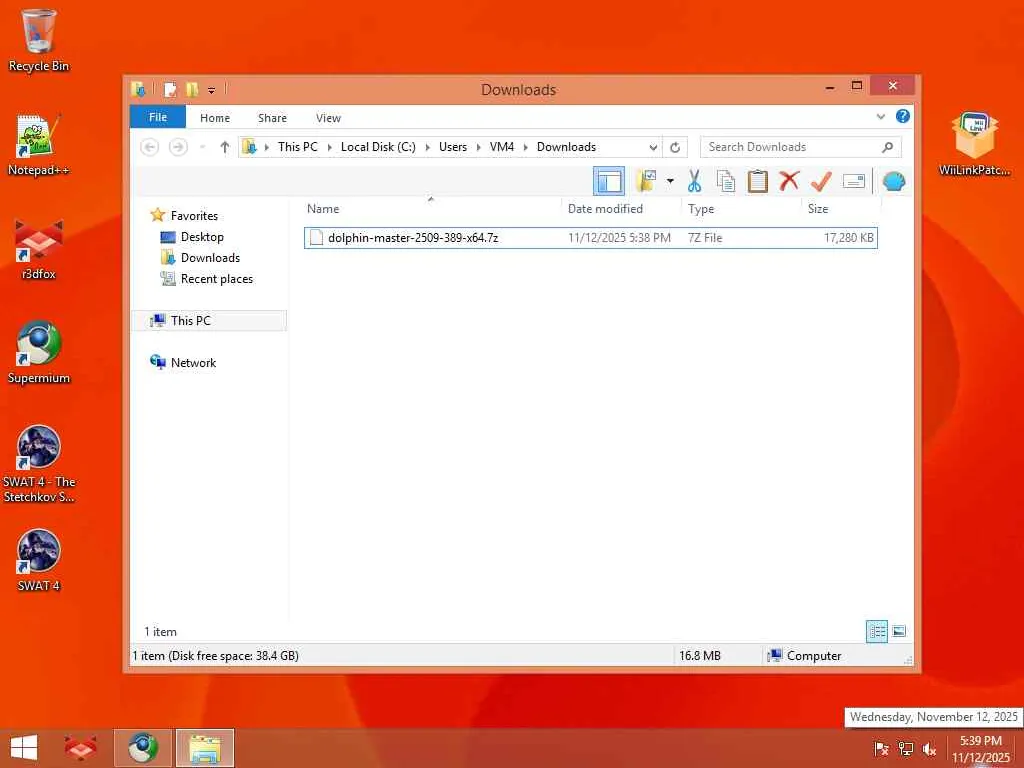Screen dimensions: 1024x768
Task: Switch to the View ribbon tab
Action: (328, 118)
